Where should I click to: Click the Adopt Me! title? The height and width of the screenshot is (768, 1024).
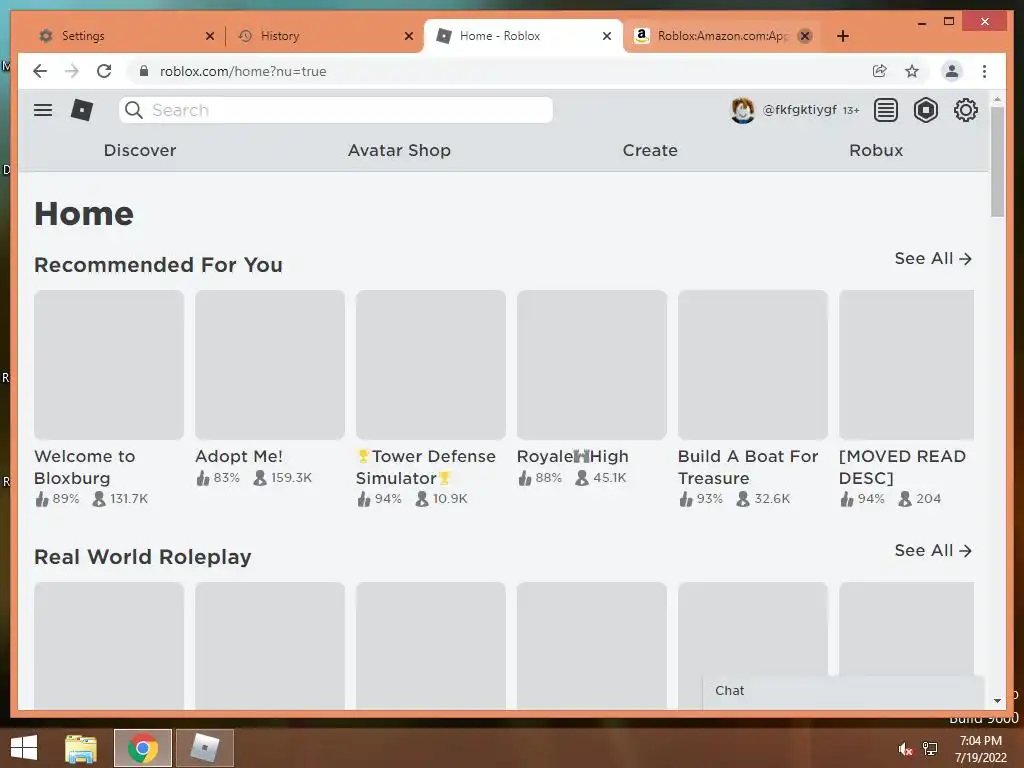pos(239,456)
